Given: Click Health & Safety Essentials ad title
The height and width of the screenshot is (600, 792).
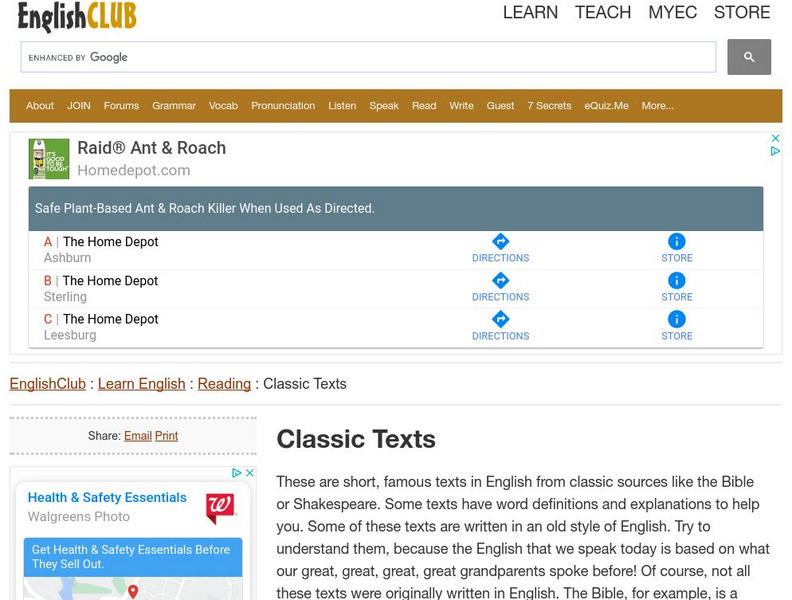Looking at the screenshot, I should tap(107, 497).
